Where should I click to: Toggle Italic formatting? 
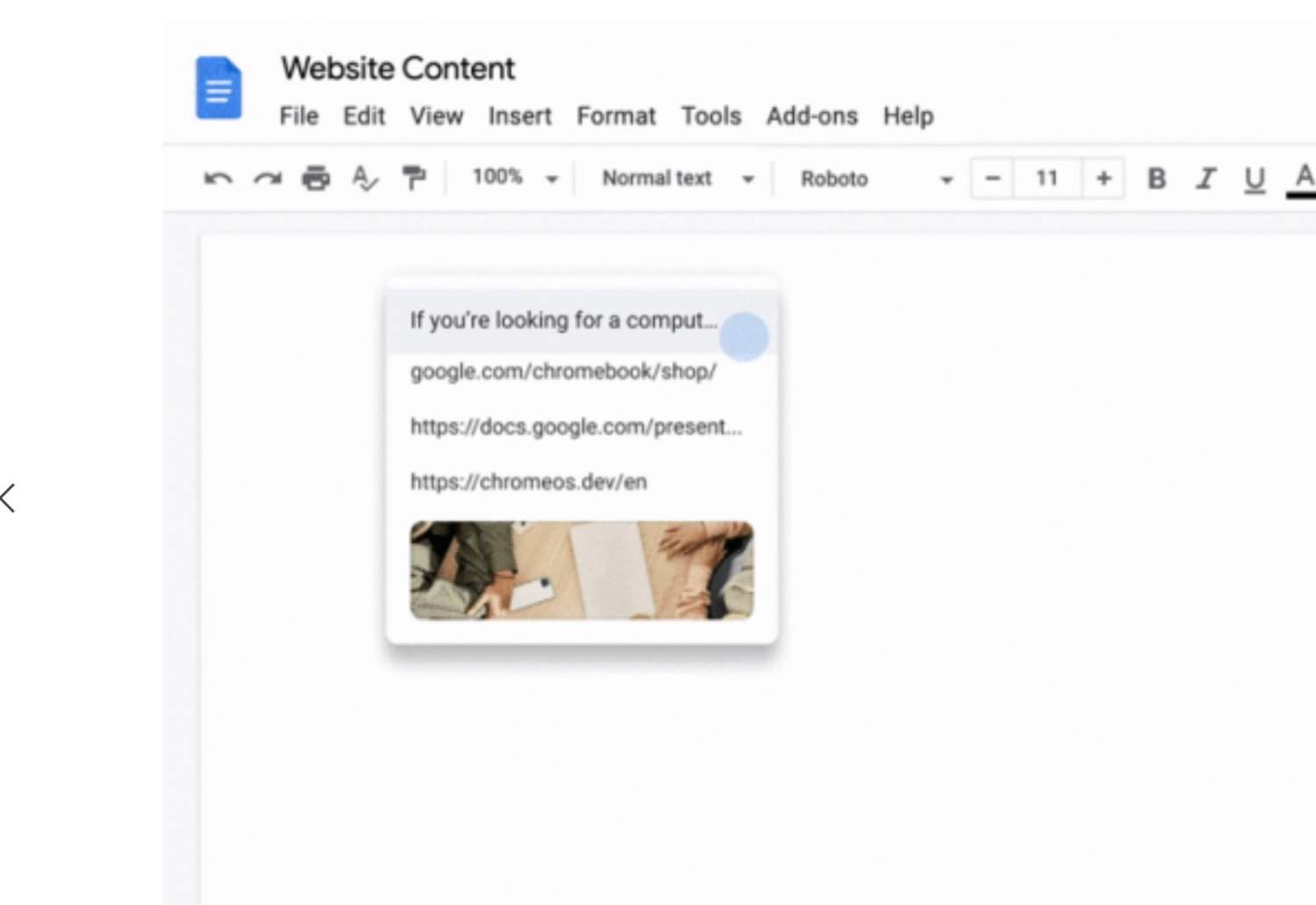tap(1206, 179)
